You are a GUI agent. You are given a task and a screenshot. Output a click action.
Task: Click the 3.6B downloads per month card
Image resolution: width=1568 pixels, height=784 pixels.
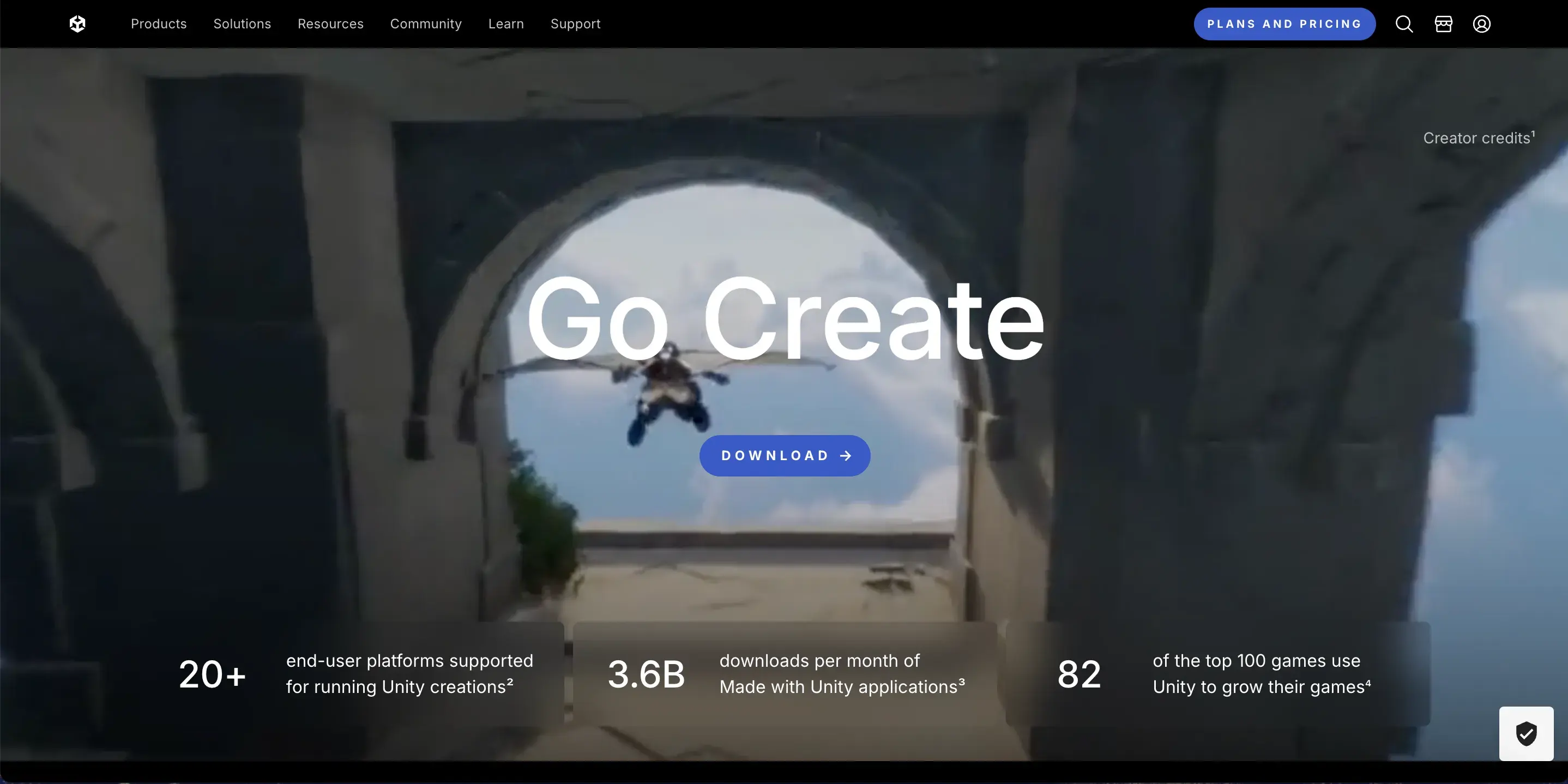click(x=785, y=674)
